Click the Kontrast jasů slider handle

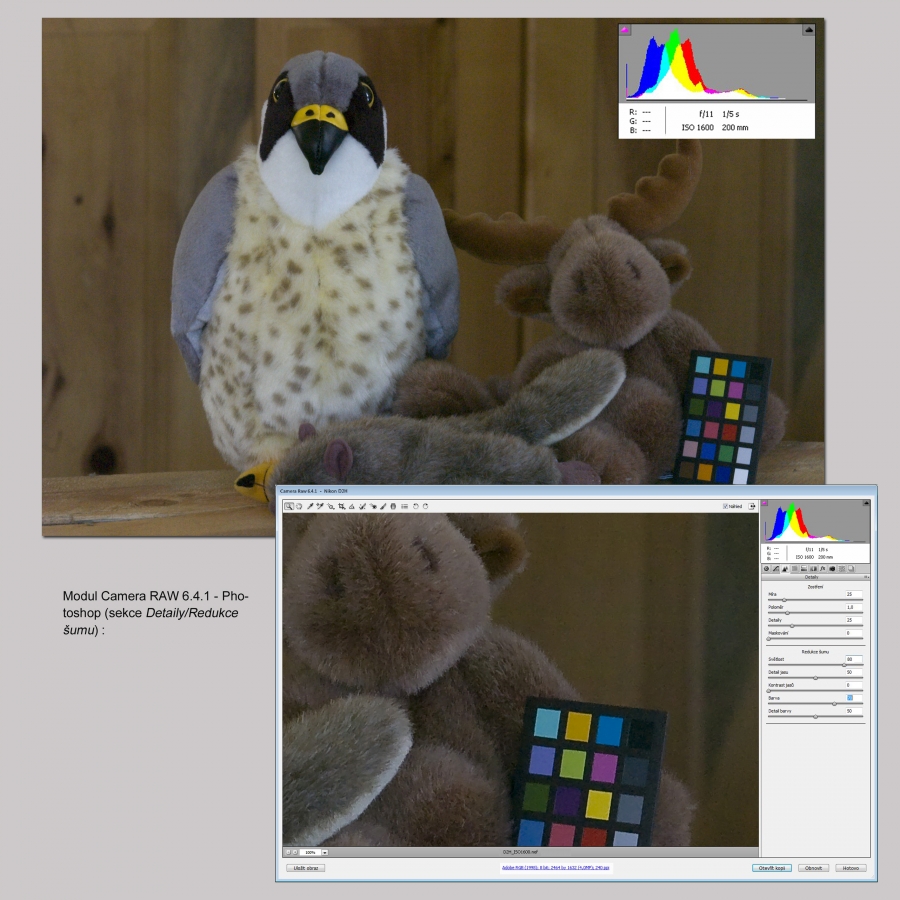tap(769, 690)
